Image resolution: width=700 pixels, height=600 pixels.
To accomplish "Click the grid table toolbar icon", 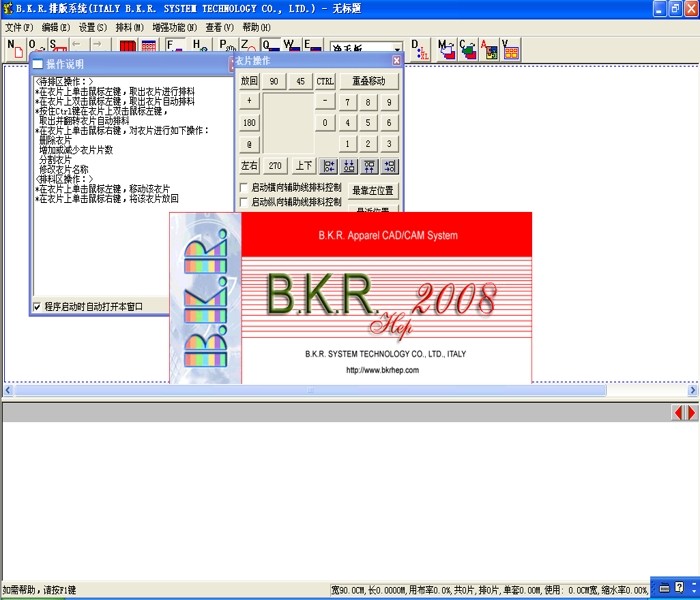I will point(149,46).
